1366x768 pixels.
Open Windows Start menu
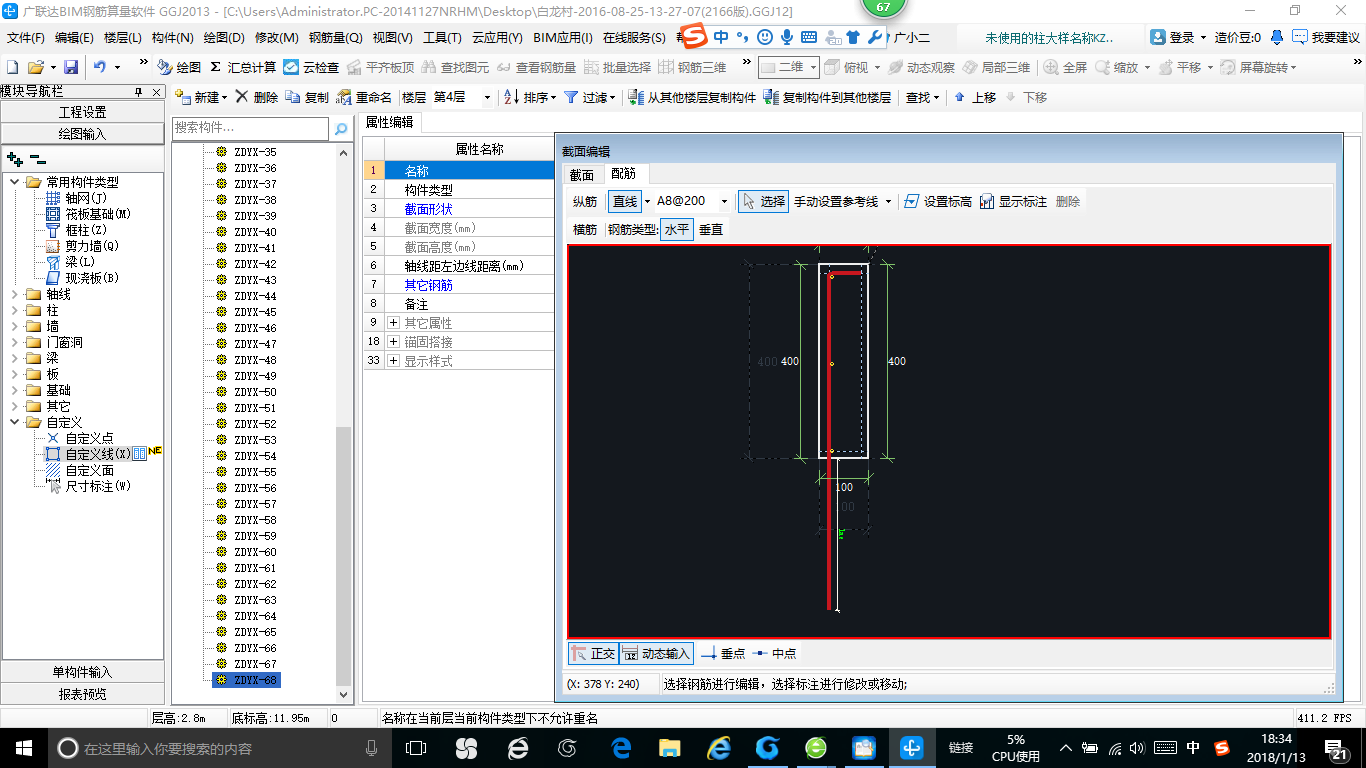tap(22, 748)
